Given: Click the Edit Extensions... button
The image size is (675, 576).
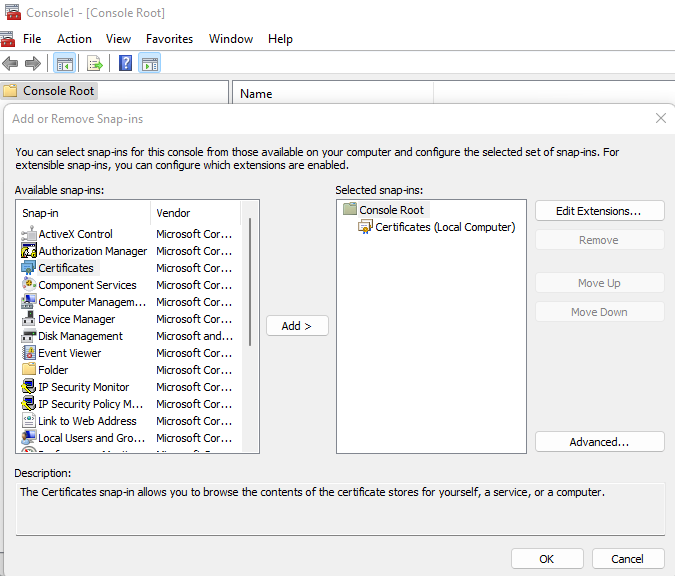Looking at the screenshot, I should (x=600, y=211).
